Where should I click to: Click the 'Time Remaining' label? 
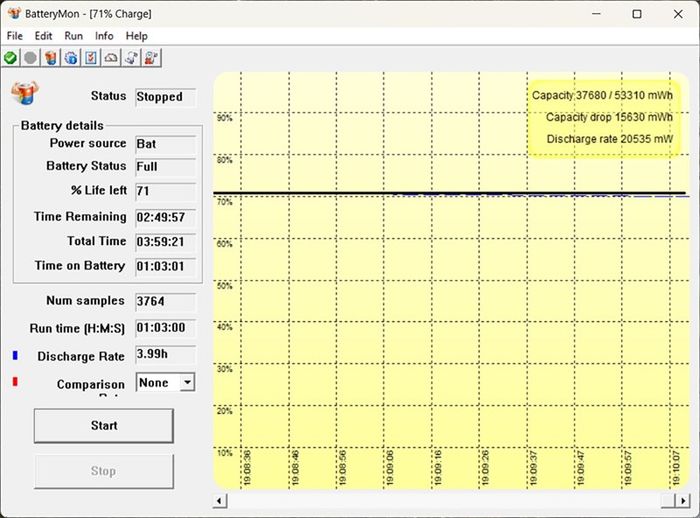80,217
